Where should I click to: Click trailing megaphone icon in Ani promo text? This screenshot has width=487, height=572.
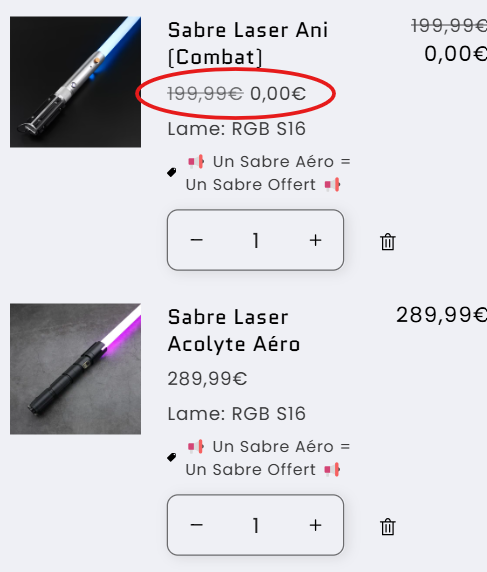click(332, 185)
